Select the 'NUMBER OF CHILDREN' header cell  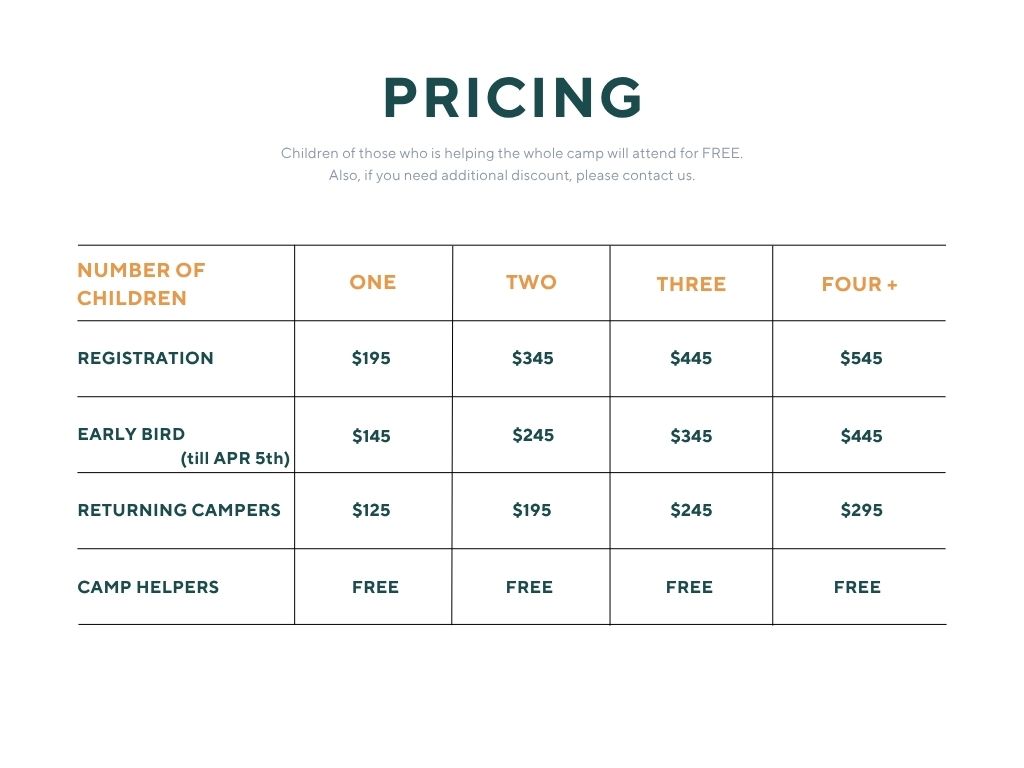pyautogui.click(x=141, y=284)
